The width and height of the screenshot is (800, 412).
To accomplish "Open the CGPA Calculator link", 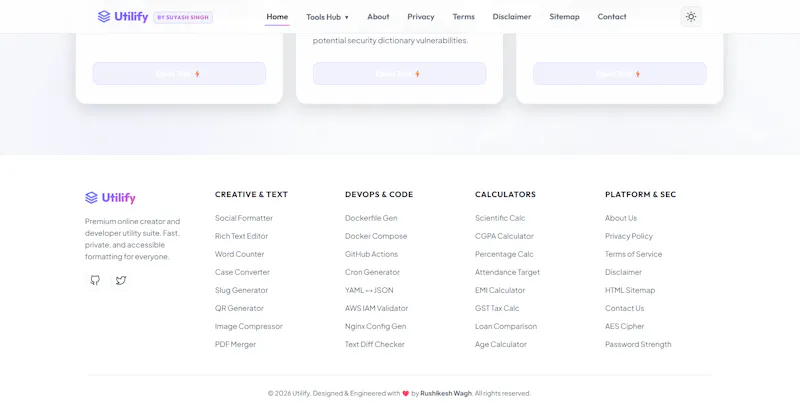I will 504,236.
